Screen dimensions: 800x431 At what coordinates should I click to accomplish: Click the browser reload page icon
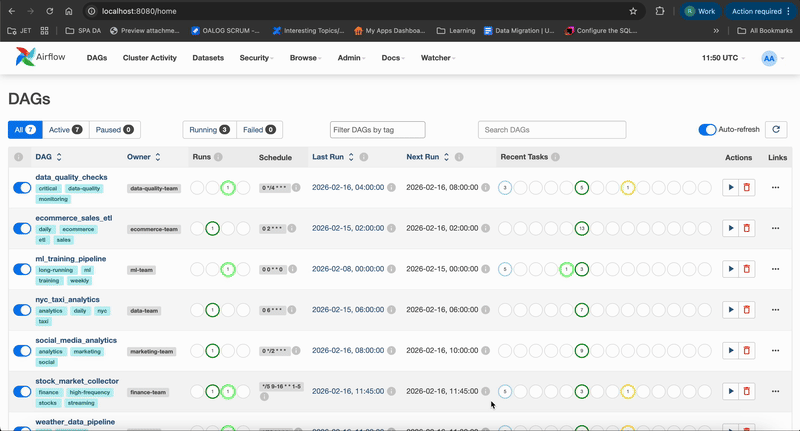[x=49, y=11]
